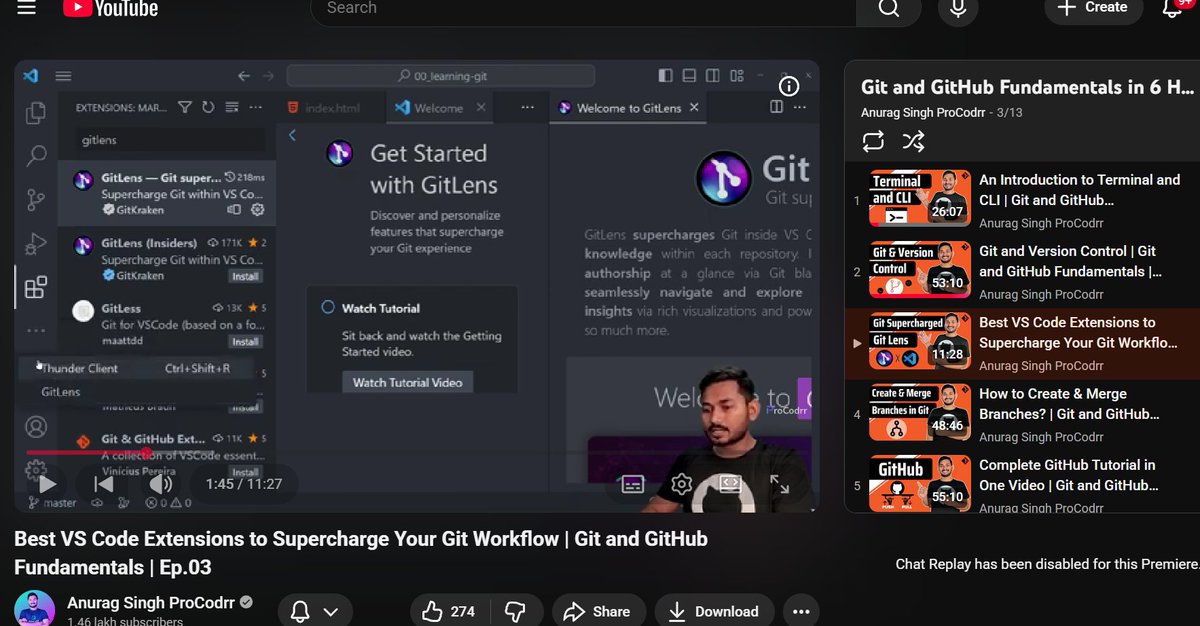Focus the YouTube search field
Screen dimensions: 1200x626
point(584,8)
